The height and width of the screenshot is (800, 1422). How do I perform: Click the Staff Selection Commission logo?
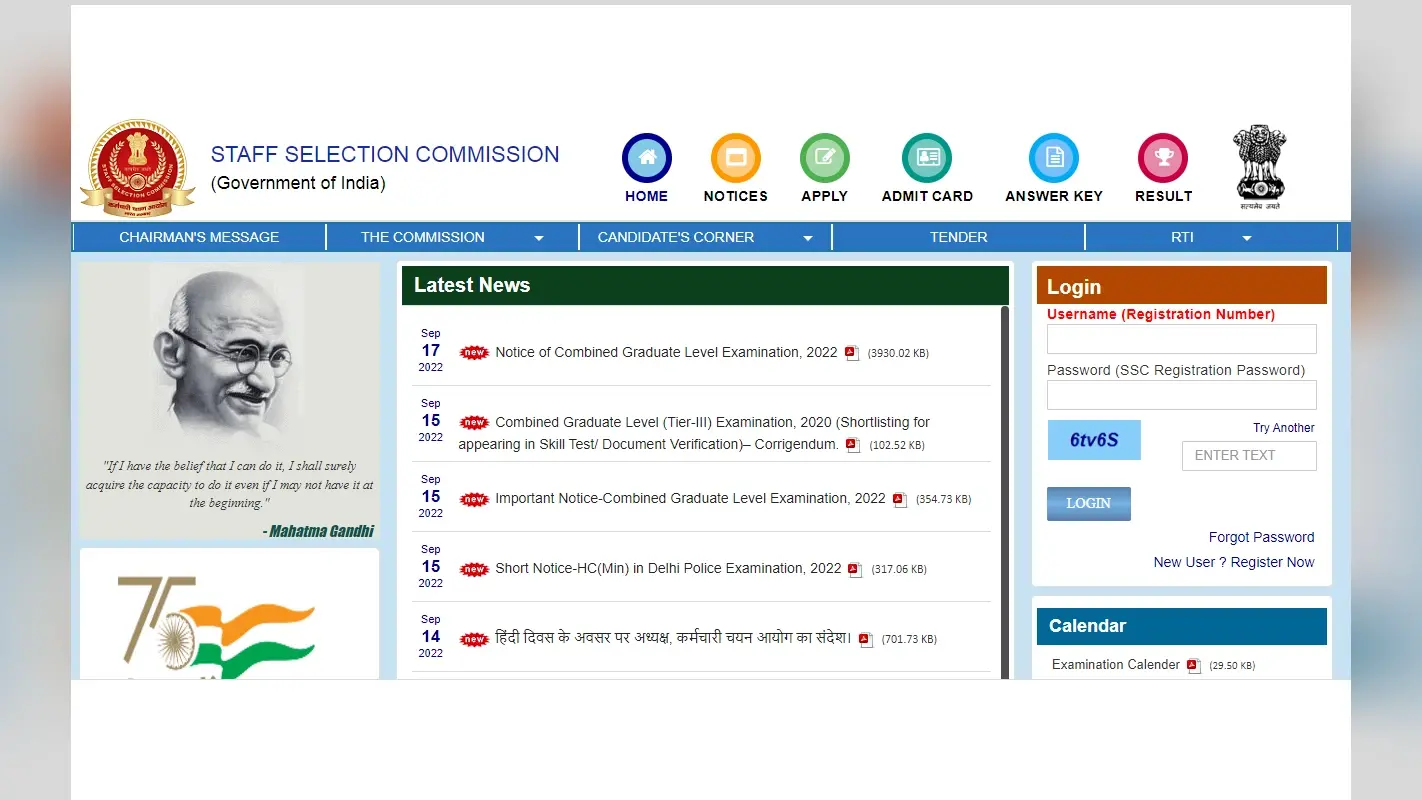point(138,168)
